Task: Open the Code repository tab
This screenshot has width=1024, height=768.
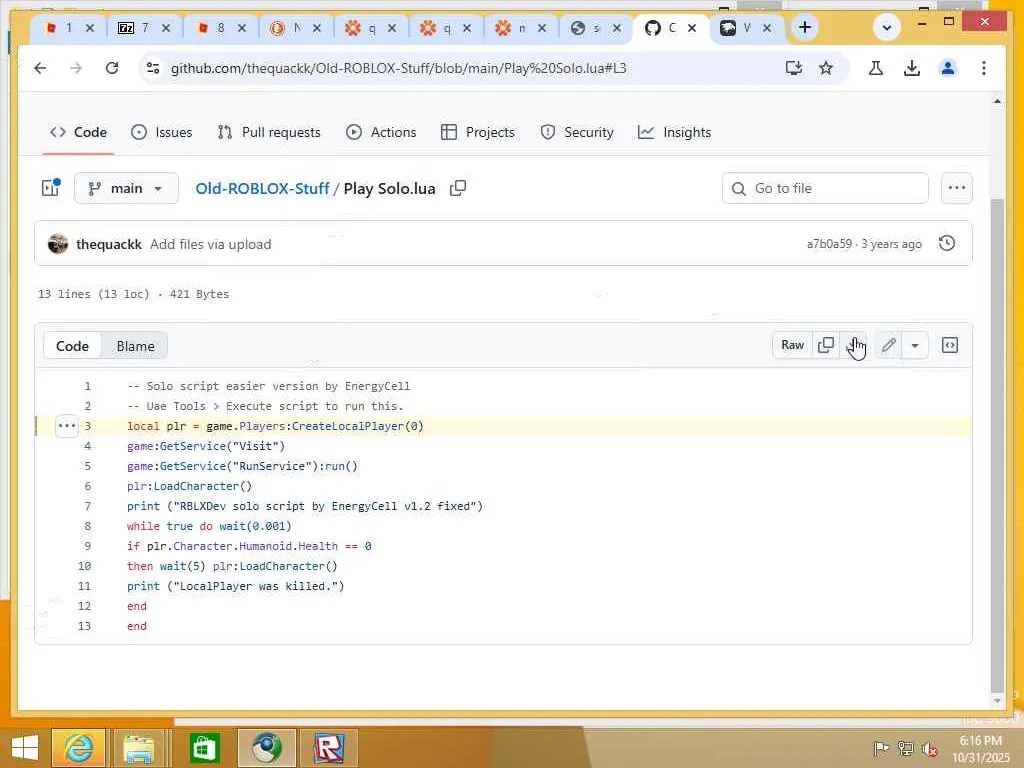Action: [78, 133]
